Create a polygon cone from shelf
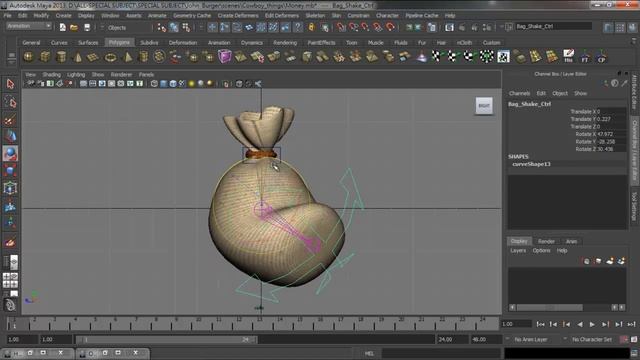 78,57
